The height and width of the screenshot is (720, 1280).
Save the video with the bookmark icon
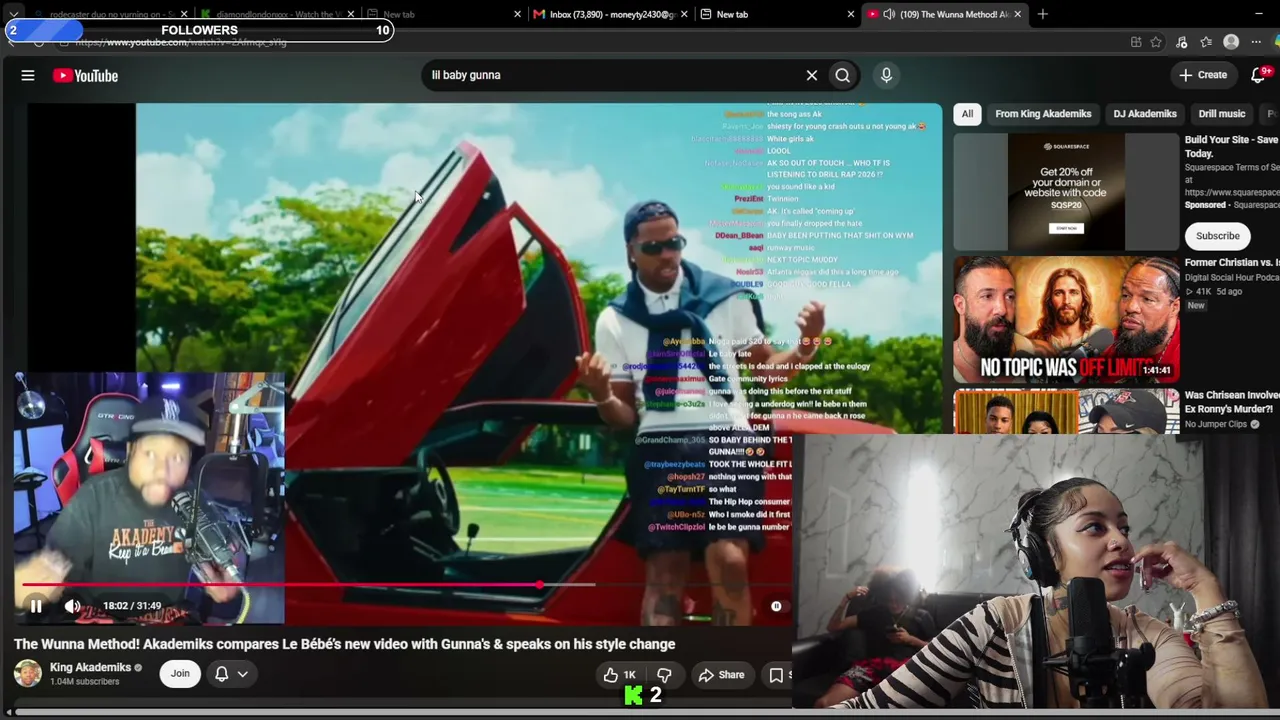coord(776,675)
